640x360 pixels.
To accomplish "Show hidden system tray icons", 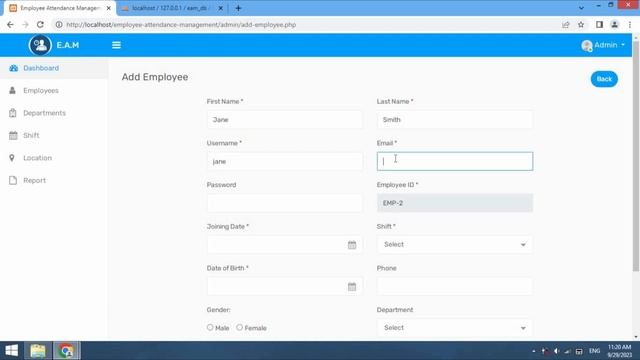I will (x=533, y=351).
